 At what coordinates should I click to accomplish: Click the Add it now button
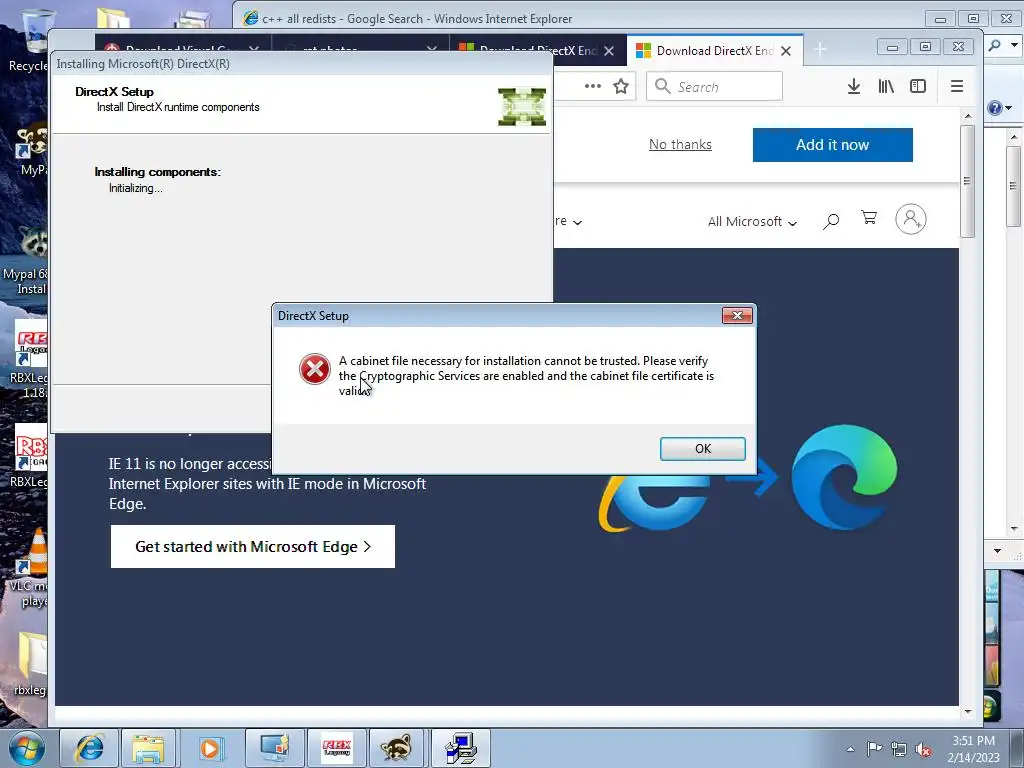coord(832,144)
